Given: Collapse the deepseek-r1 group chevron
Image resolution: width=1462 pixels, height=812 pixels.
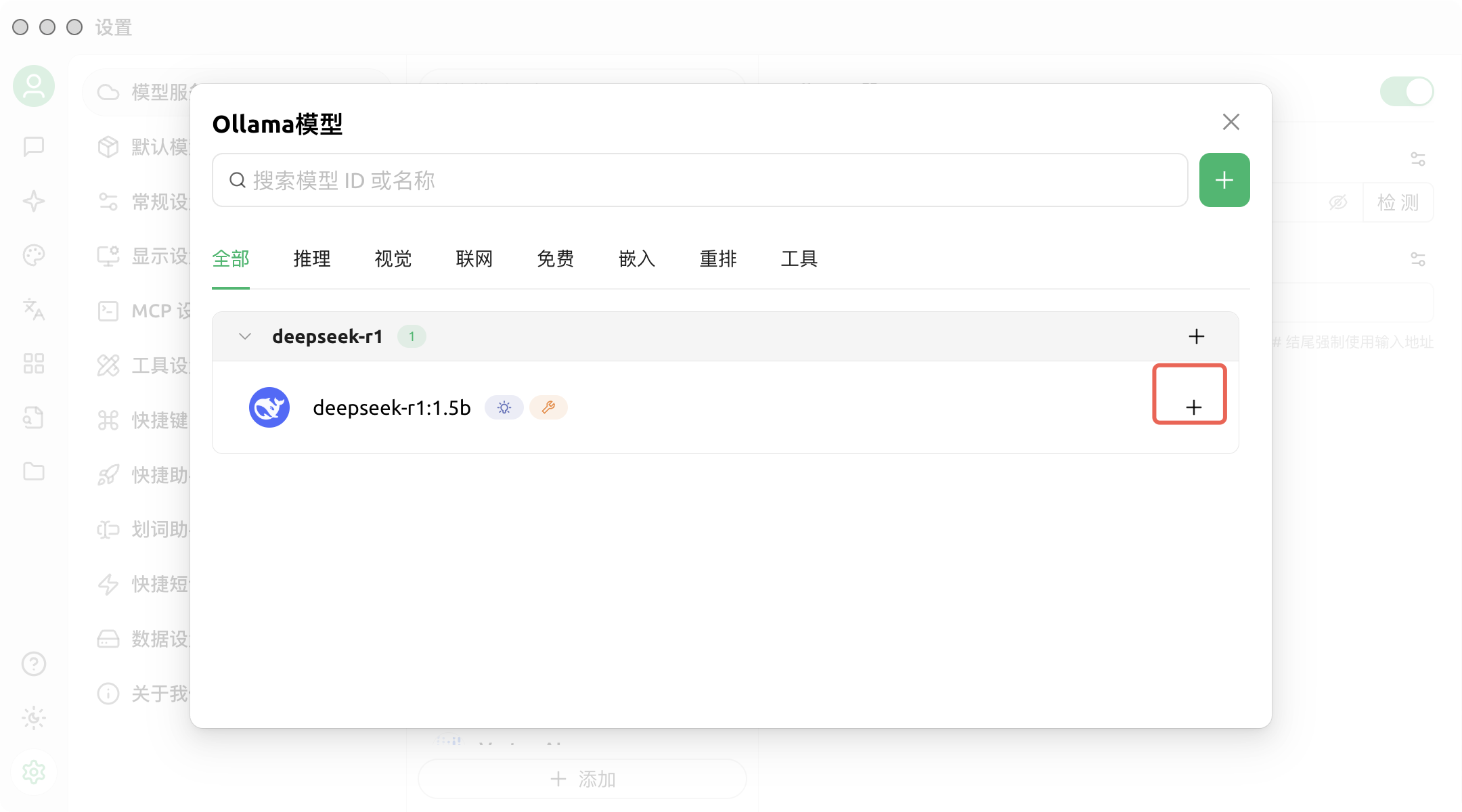Looking at the screenshot, I should tap(245, 336).
